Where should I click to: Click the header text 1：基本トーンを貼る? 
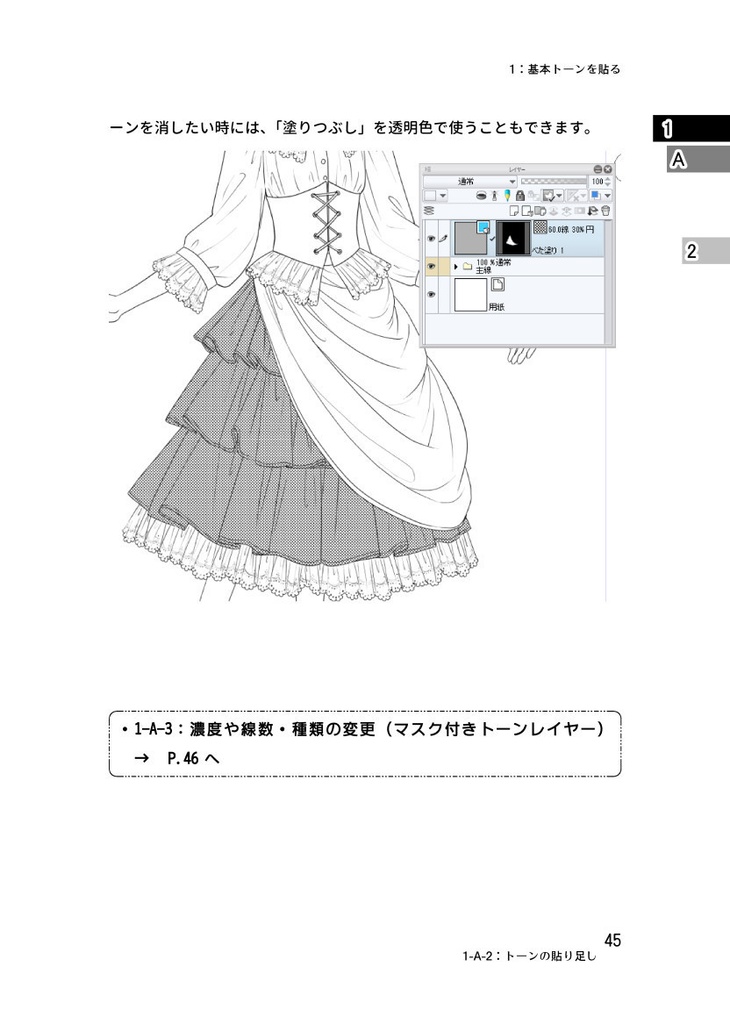click(565, 69)
